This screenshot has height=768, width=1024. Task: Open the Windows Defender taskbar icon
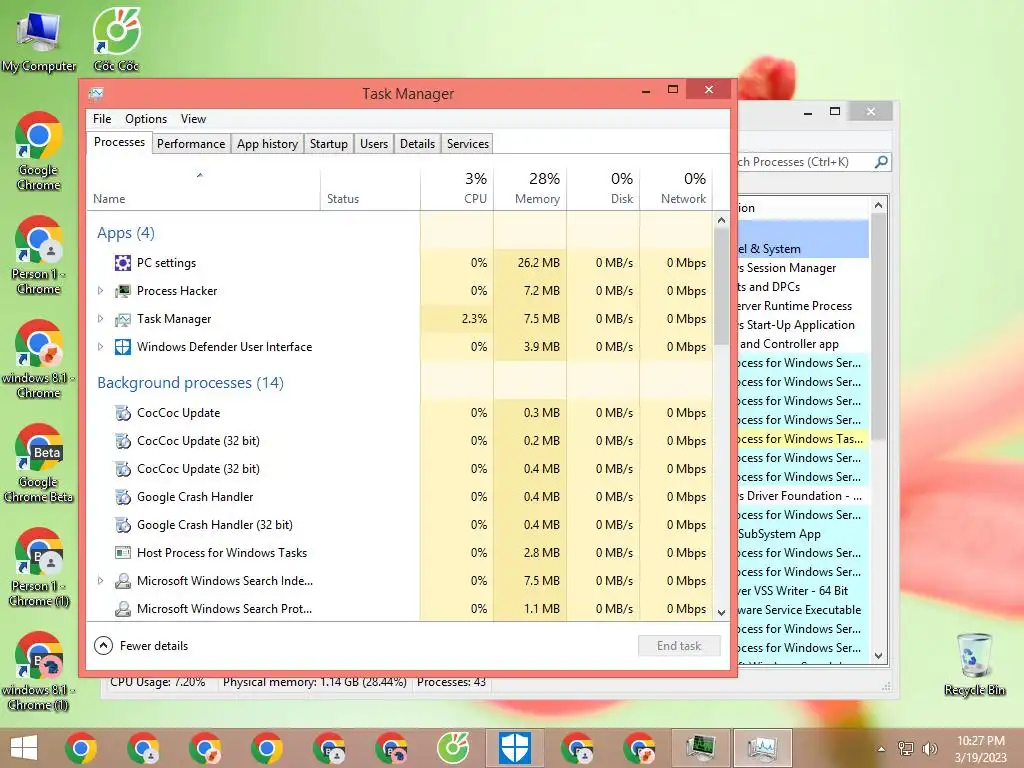pyautogui.click(x=515, y=748)
